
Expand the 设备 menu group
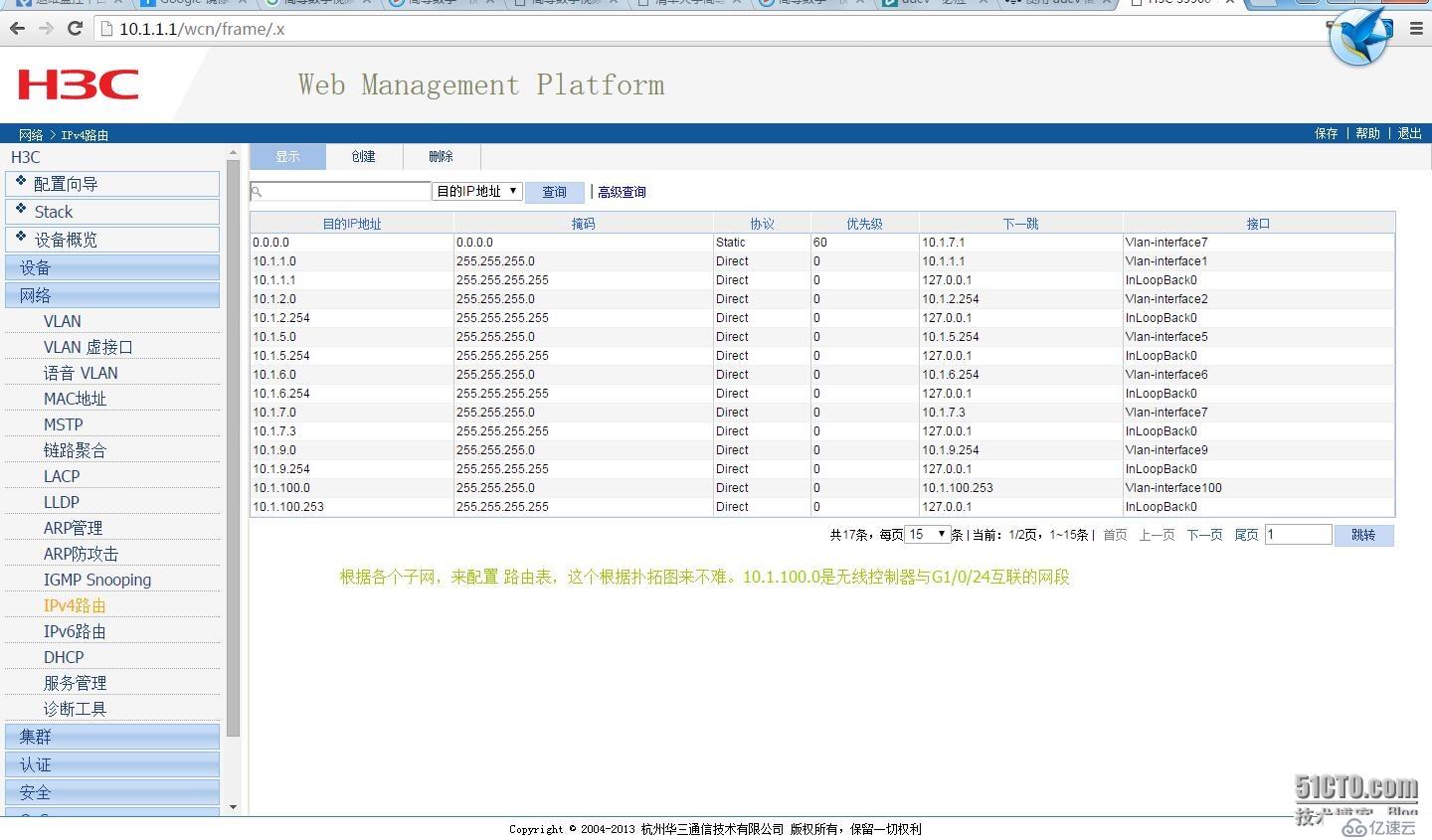pos(112,267)
